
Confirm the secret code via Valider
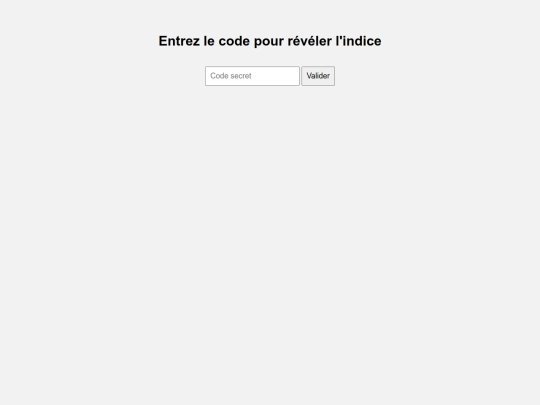tap(318, 76)
